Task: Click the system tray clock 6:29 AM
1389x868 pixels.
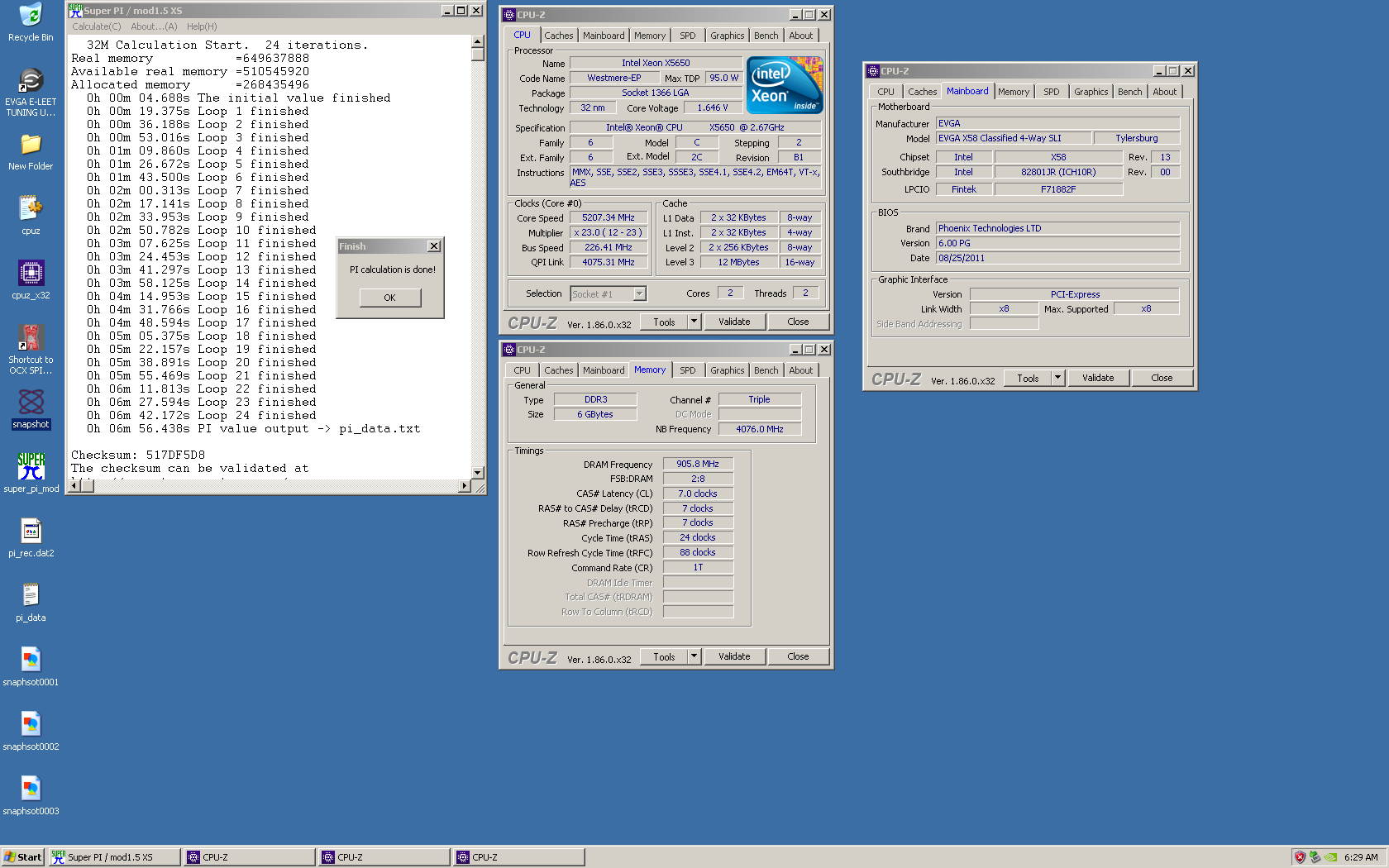Action: coord(1361,857)
